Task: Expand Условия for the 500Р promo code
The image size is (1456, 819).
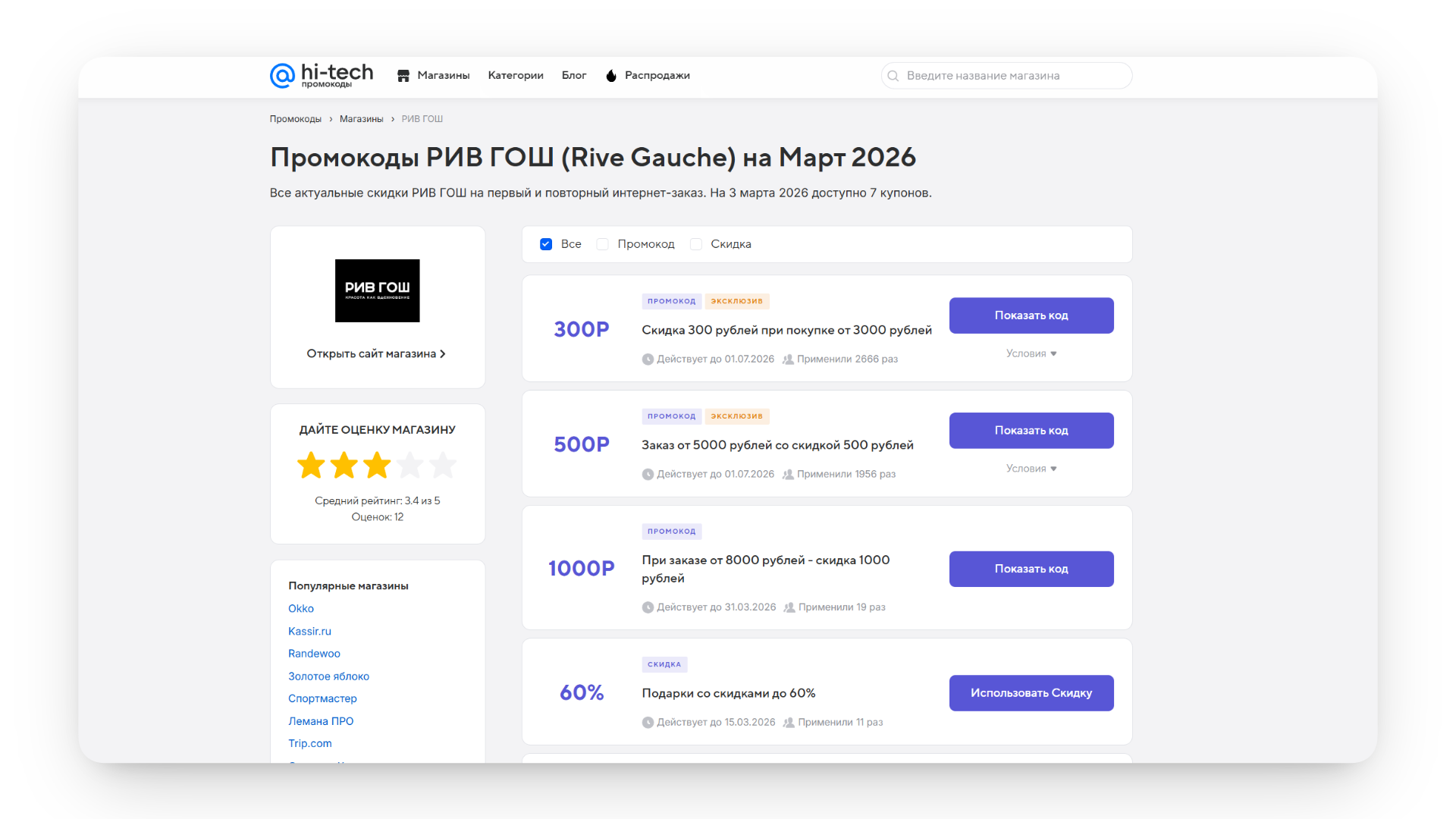Action: 1031,469
